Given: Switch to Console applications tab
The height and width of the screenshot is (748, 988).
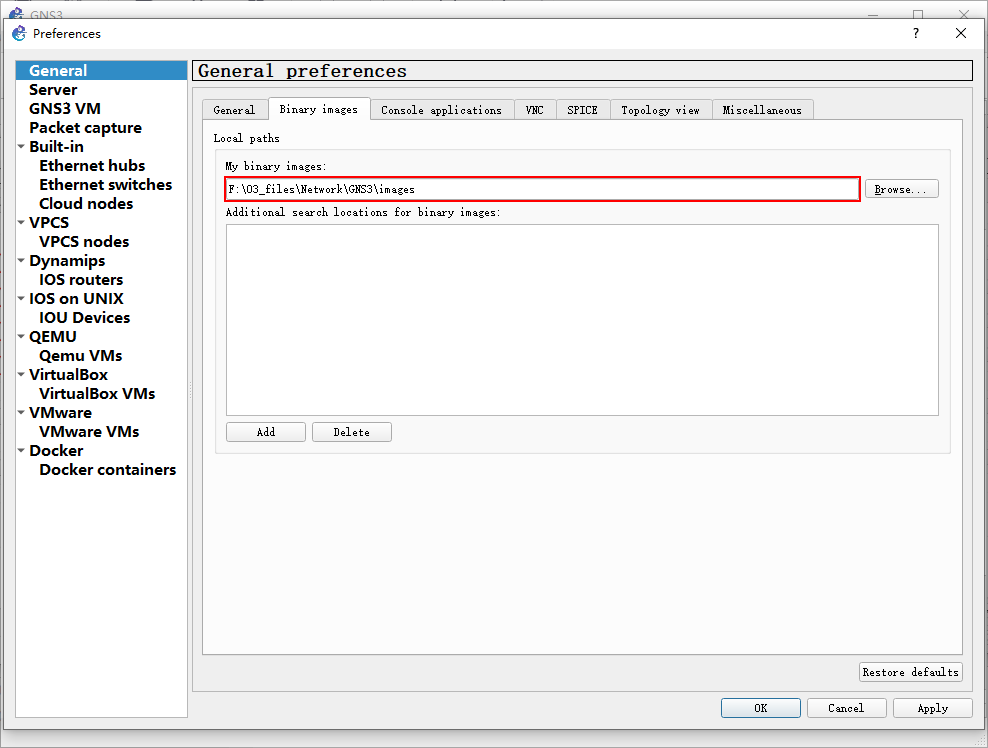Looking at the screenshot, I should (441, 110).
